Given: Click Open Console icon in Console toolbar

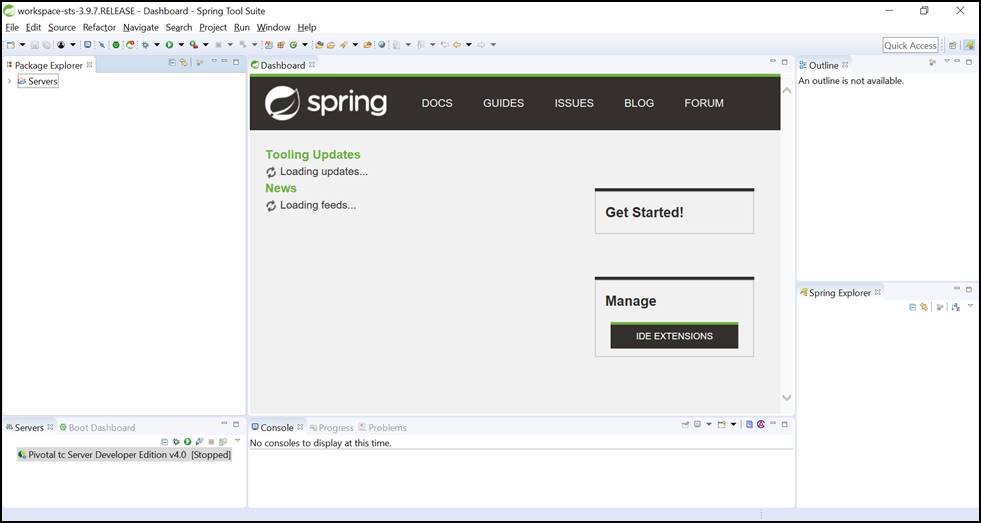Looking at the screenshot, I should pyautogui.click(x=721, y=424).
